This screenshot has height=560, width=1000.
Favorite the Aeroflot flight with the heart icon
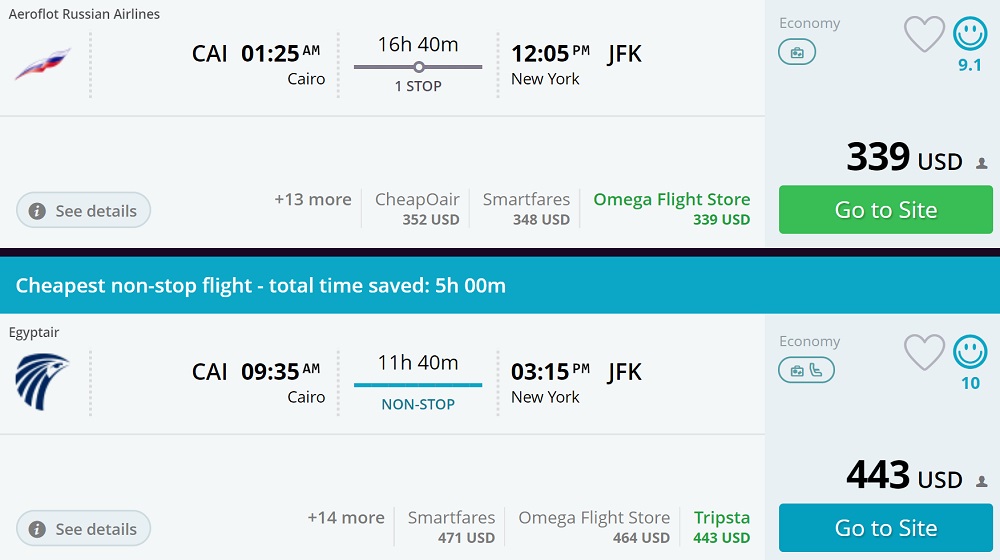tap(924, 35)
